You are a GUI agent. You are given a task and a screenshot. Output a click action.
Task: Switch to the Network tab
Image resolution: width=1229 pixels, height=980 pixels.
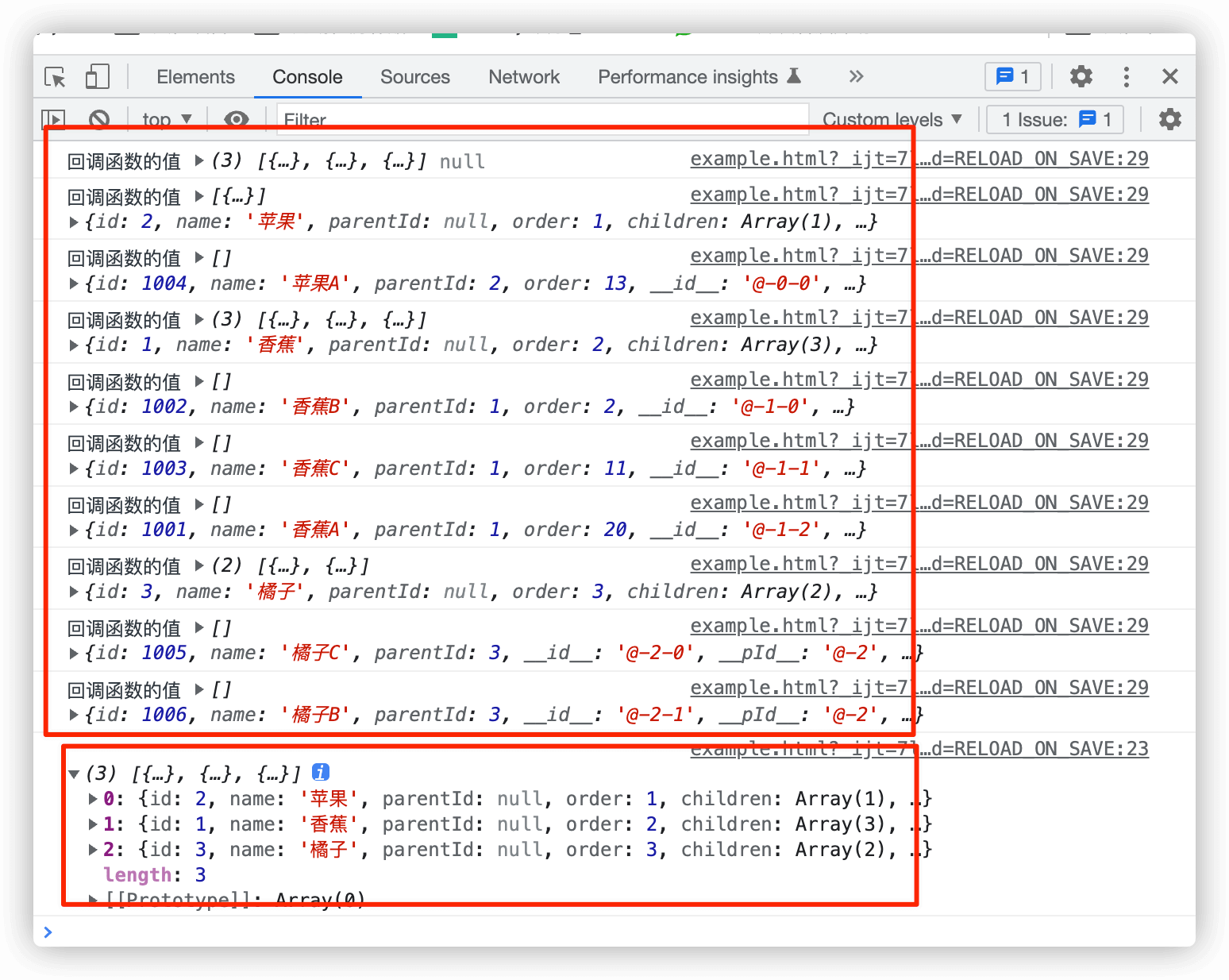click(524, 77)
